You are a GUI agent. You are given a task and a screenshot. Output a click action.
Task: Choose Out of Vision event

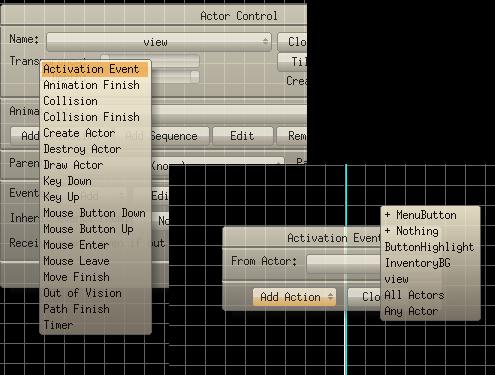pyautogui.click(x=95, y=293)
